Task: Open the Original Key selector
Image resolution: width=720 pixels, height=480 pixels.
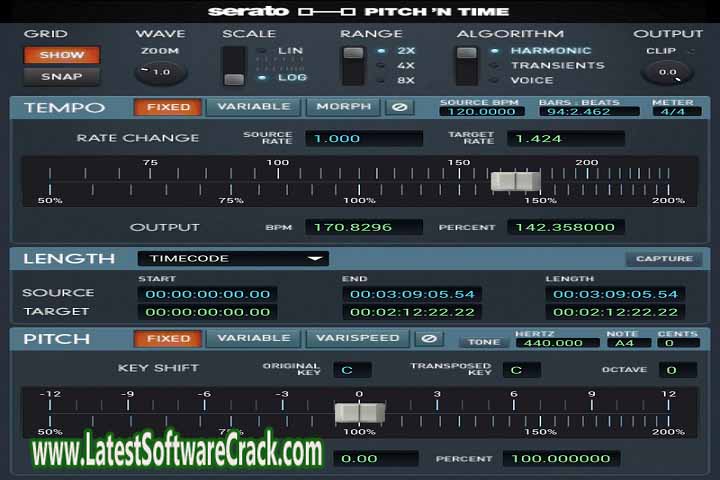Action: pyautogui.click(x=352, y=370)
